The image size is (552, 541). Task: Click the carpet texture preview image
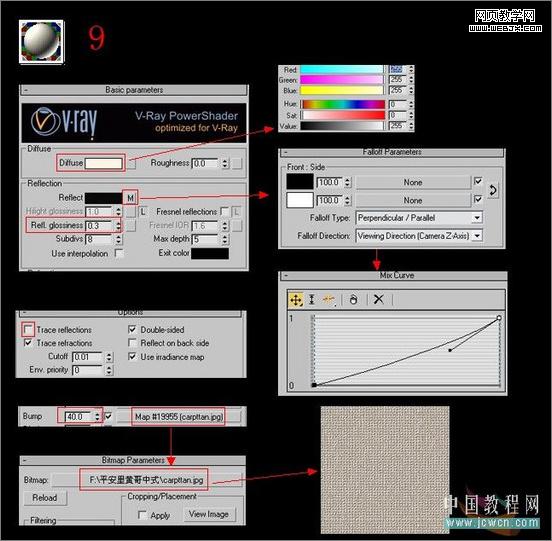pos(385,470)
